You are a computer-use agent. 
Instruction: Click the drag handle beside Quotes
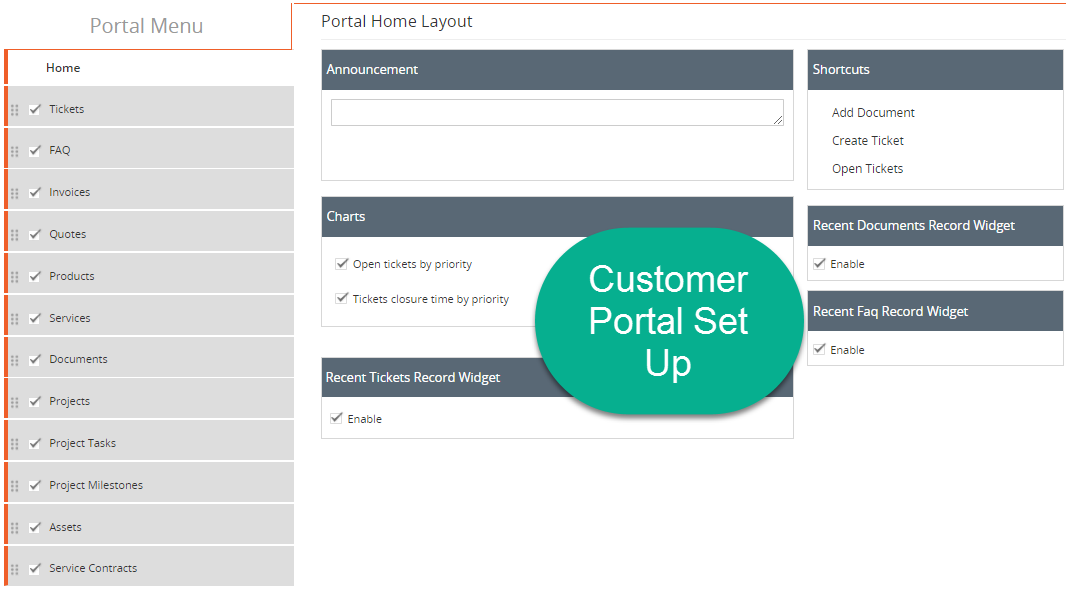pyautogui.click(x=14, y=235)
